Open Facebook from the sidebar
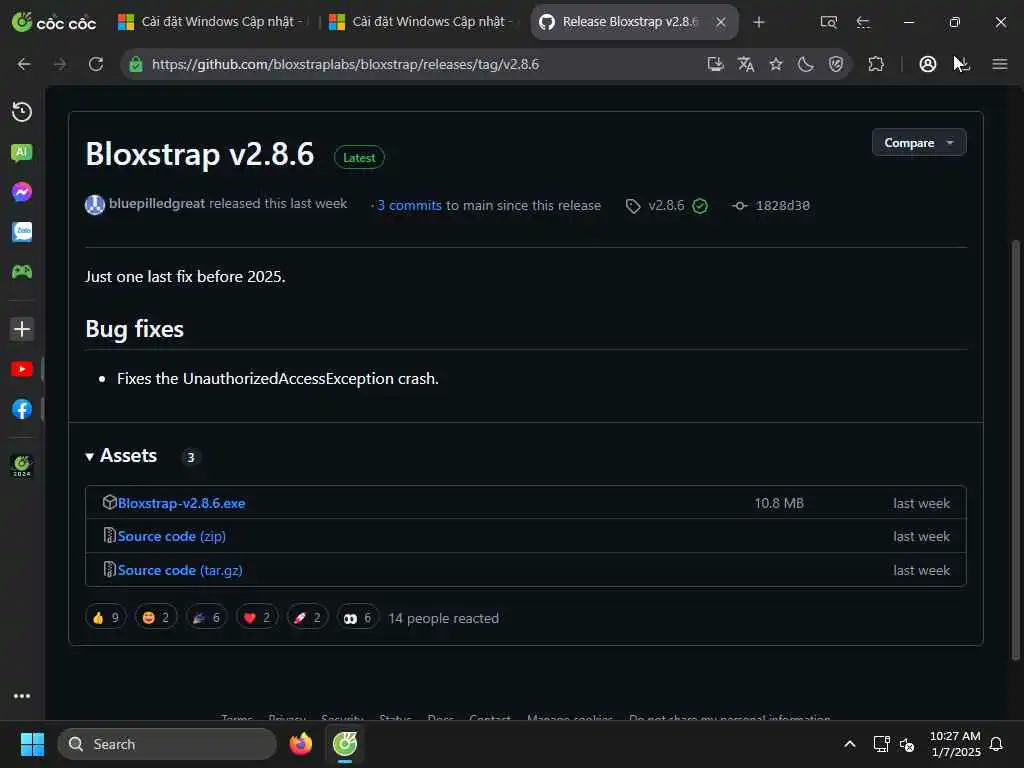This screenshot has height=768, width=1024. 22,409
